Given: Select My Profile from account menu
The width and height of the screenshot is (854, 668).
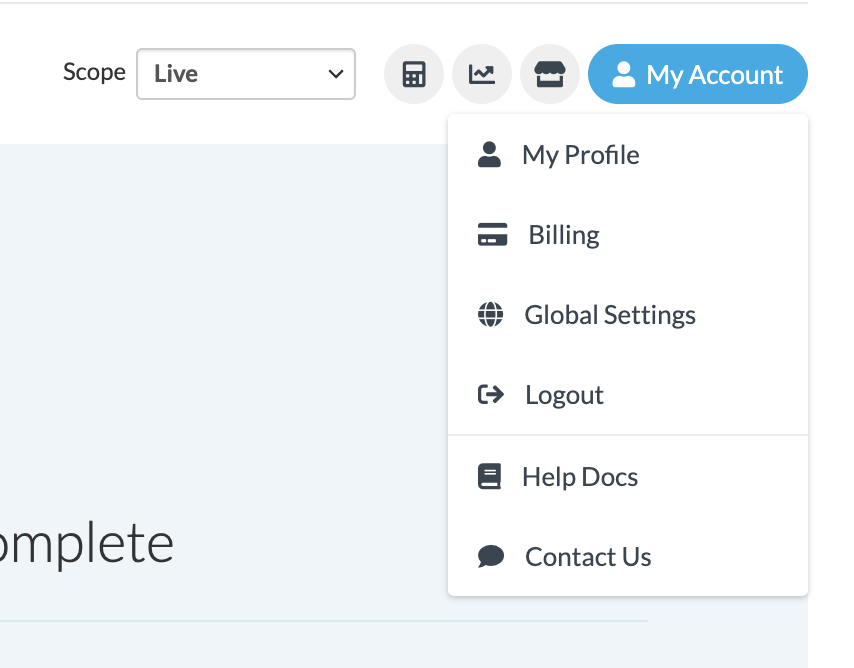Looking at the screenshot, I should [x=580, y=155].
